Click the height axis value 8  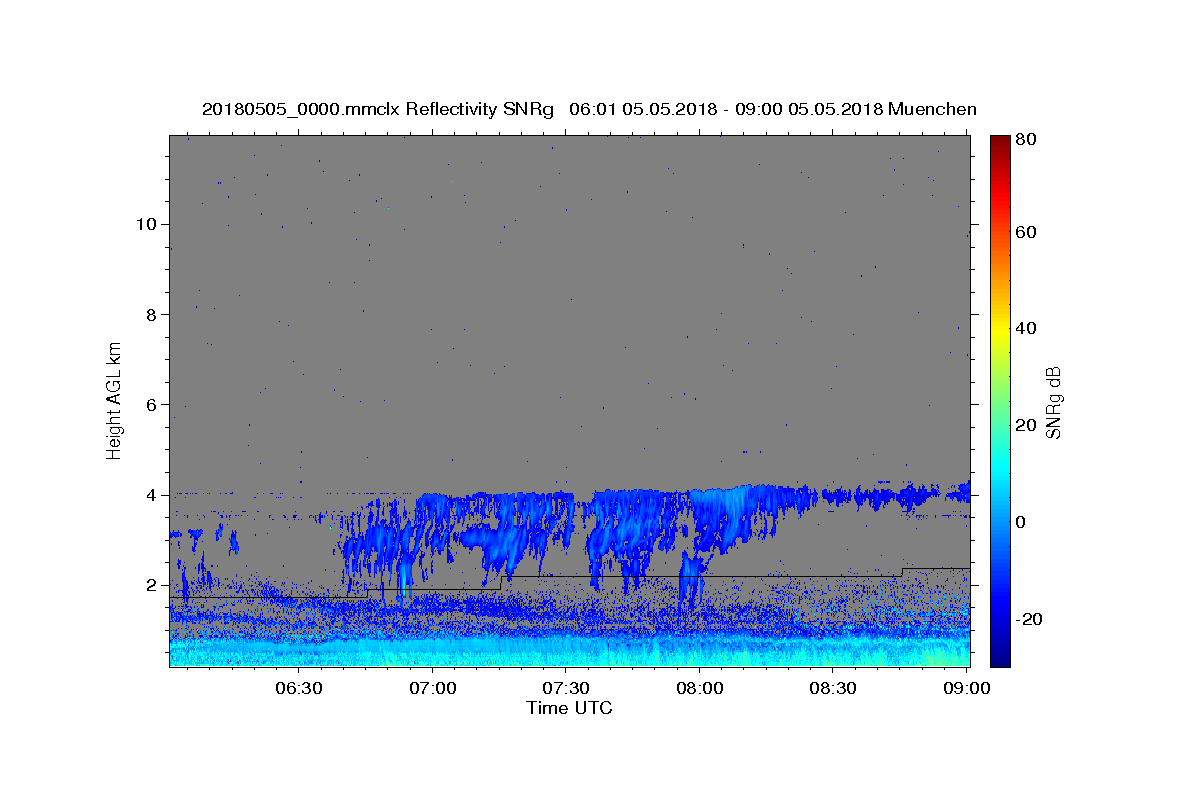pyautogui.click(x=151, y=314)
